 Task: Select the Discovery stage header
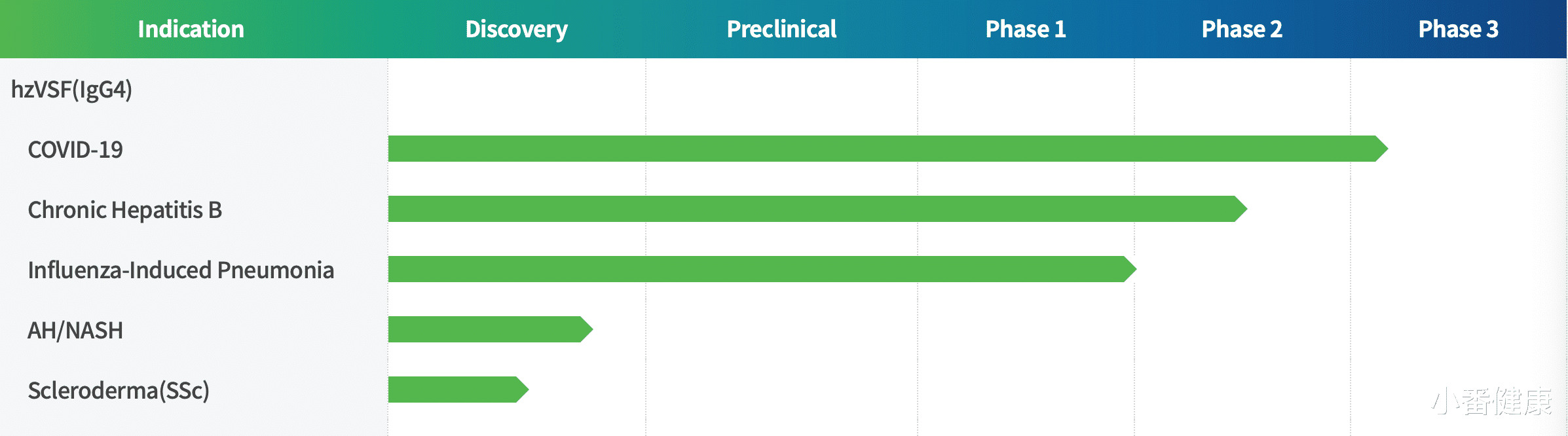point(516,29)
